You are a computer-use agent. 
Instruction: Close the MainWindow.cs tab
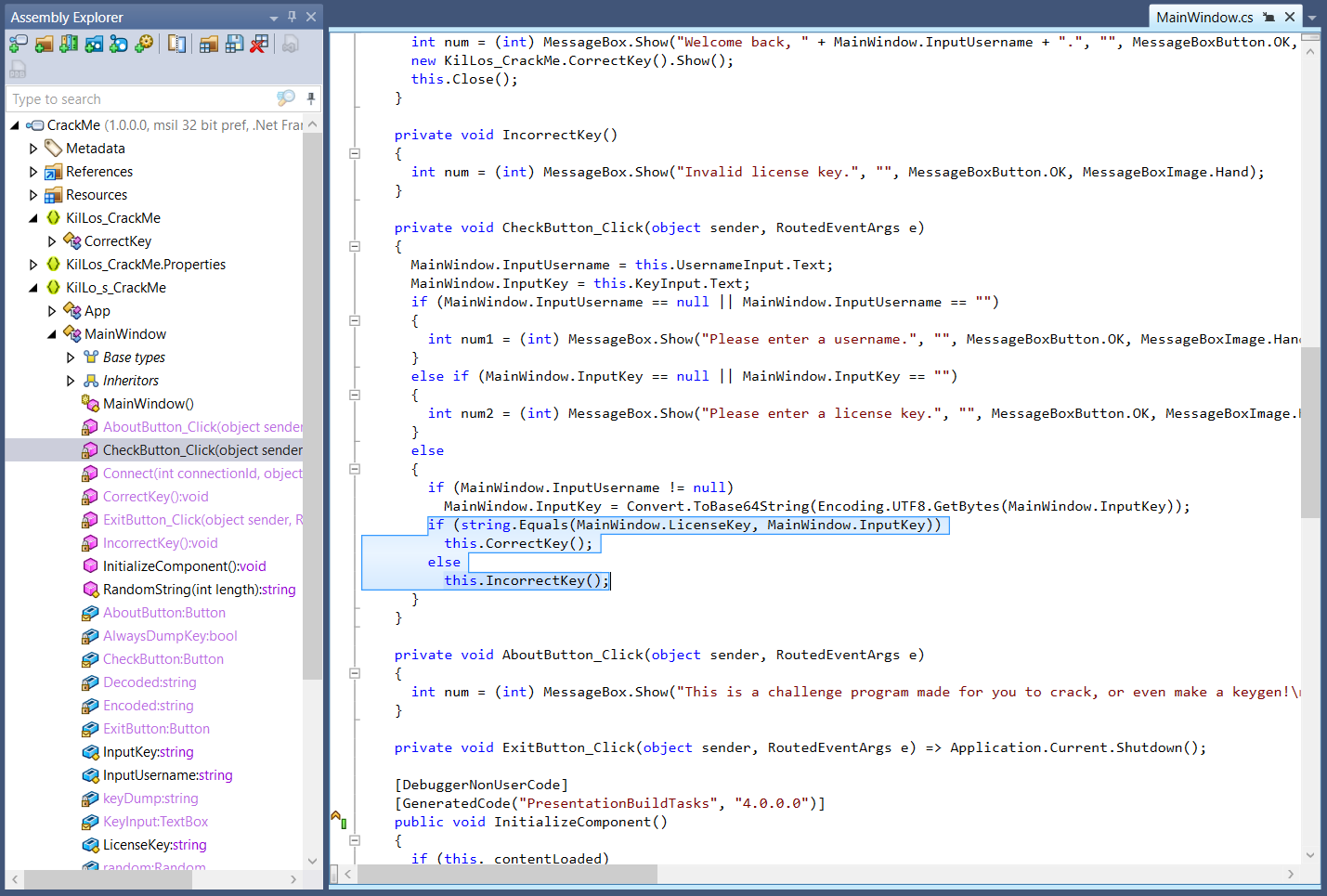[x=1290, y=17]
